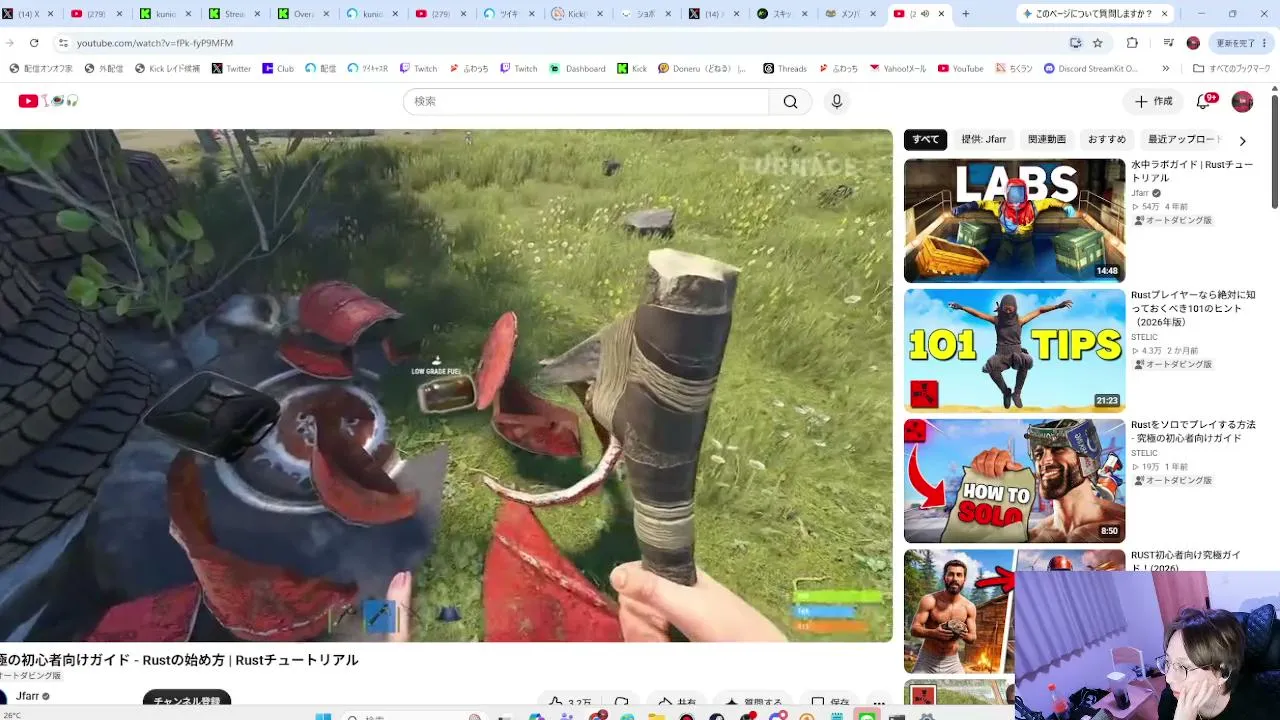1280x720 pixels.
Task: Open the Threads bookmark
Action: (x=785, y=69)
